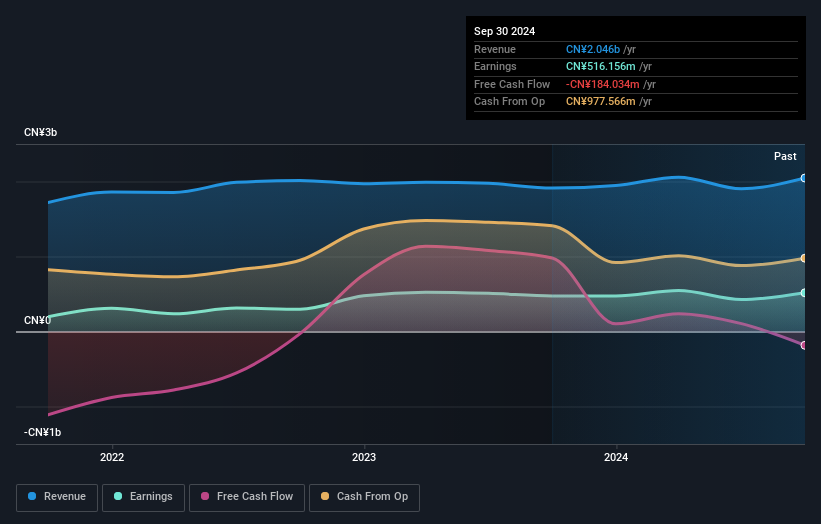Screen dimensions: 821x524
Task: Select the Free Cash Flow endpoint marker
Action: (x=804, y=345)
